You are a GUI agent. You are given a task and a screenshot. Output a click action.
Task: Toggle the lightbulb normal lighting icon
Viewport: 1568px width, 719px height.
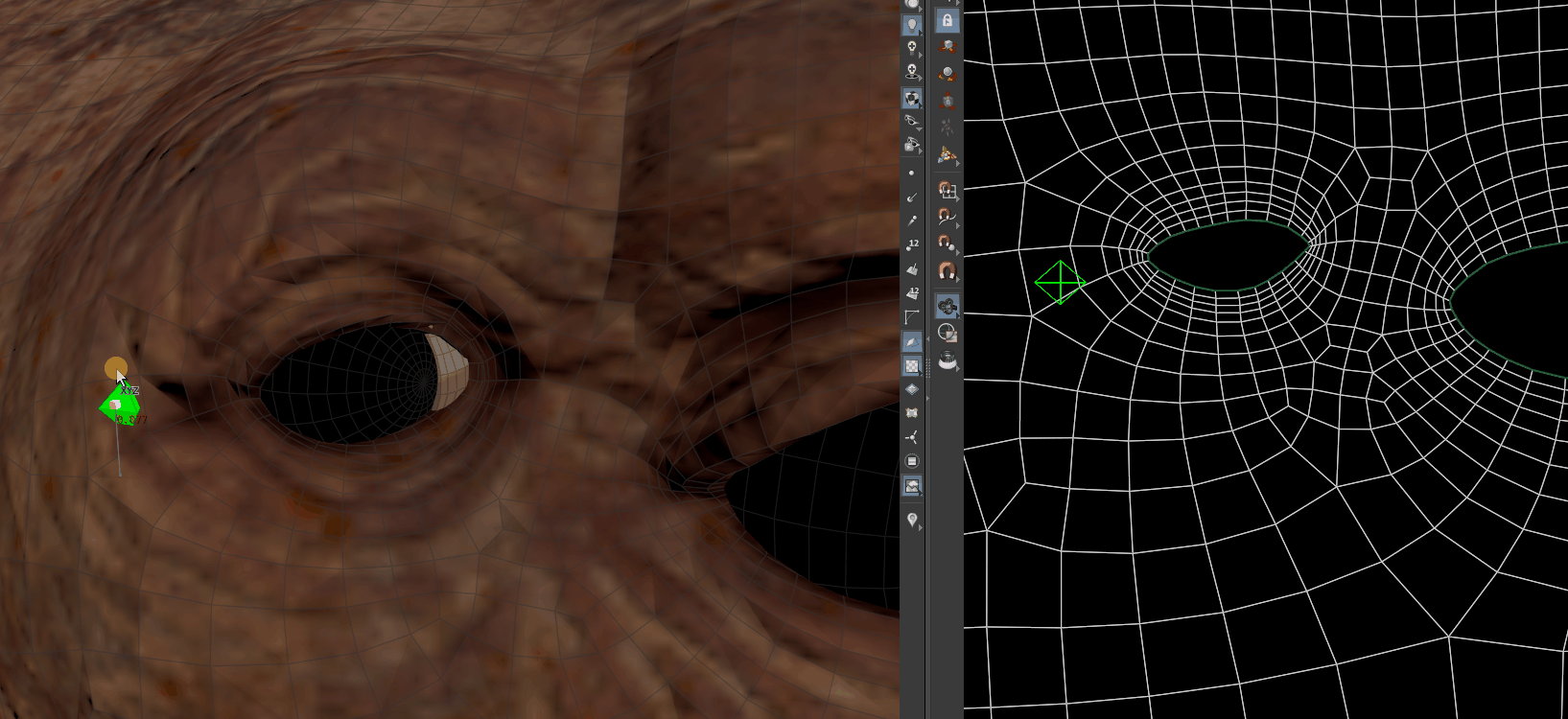point(912,24)
